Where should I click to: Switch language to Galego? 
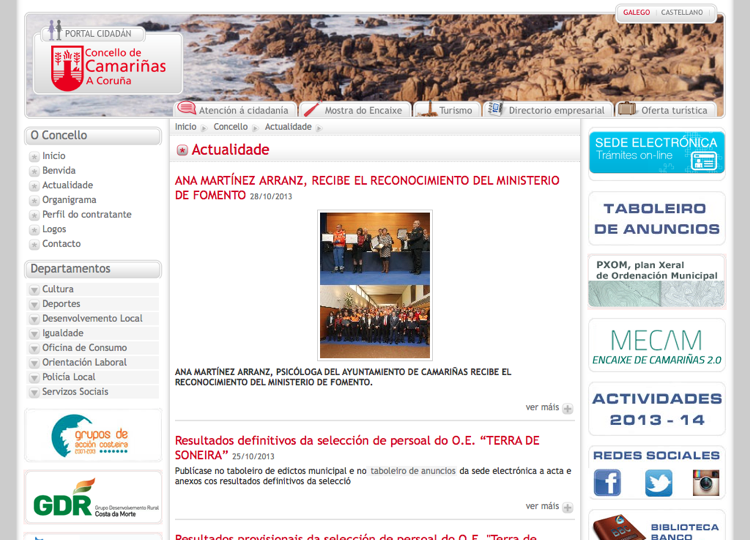(x=636, y=12)
